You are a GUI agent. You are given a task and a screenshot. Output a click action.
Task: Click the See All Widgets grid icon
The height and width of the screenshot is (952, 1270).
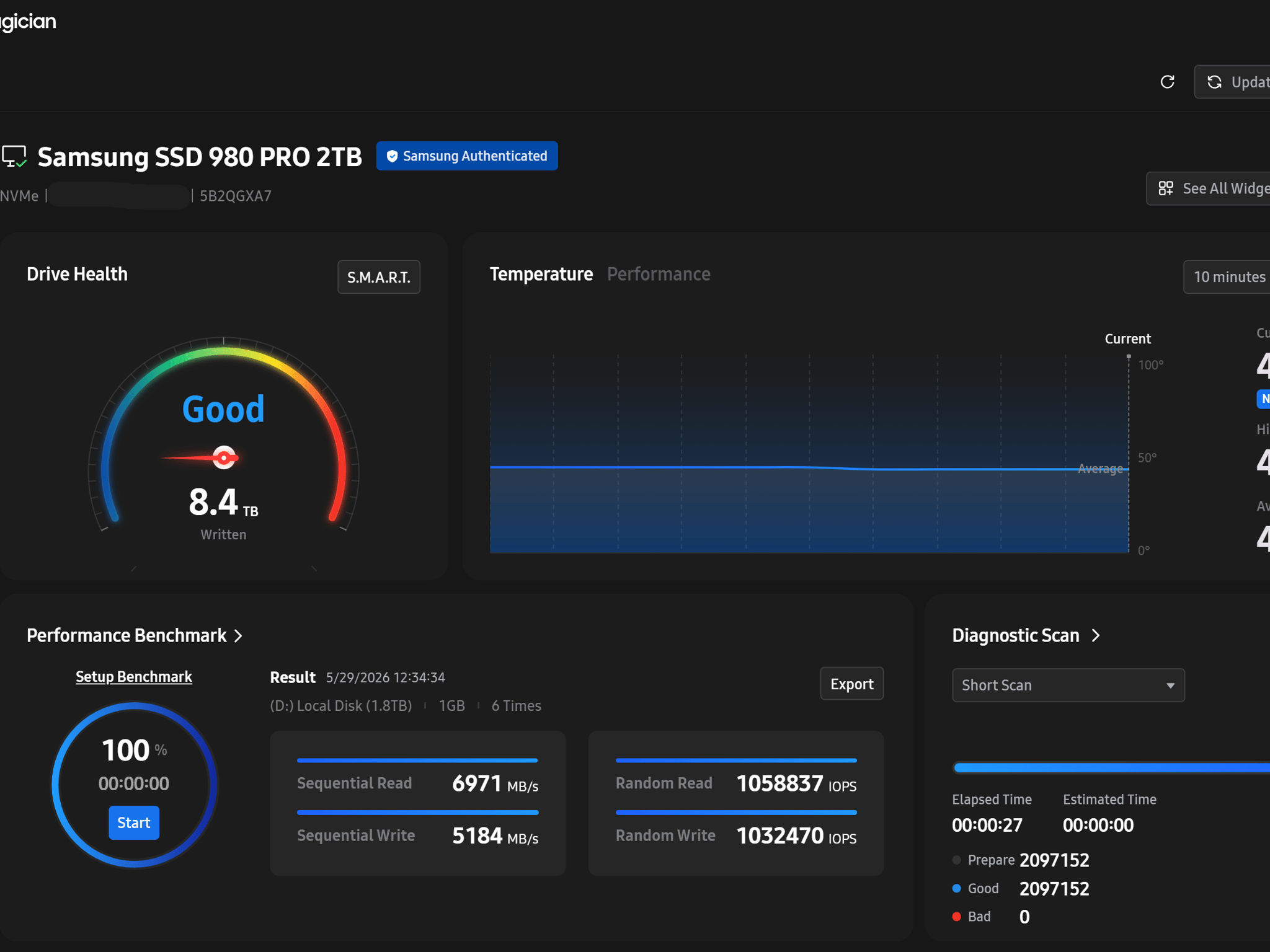pos(1166,188)
